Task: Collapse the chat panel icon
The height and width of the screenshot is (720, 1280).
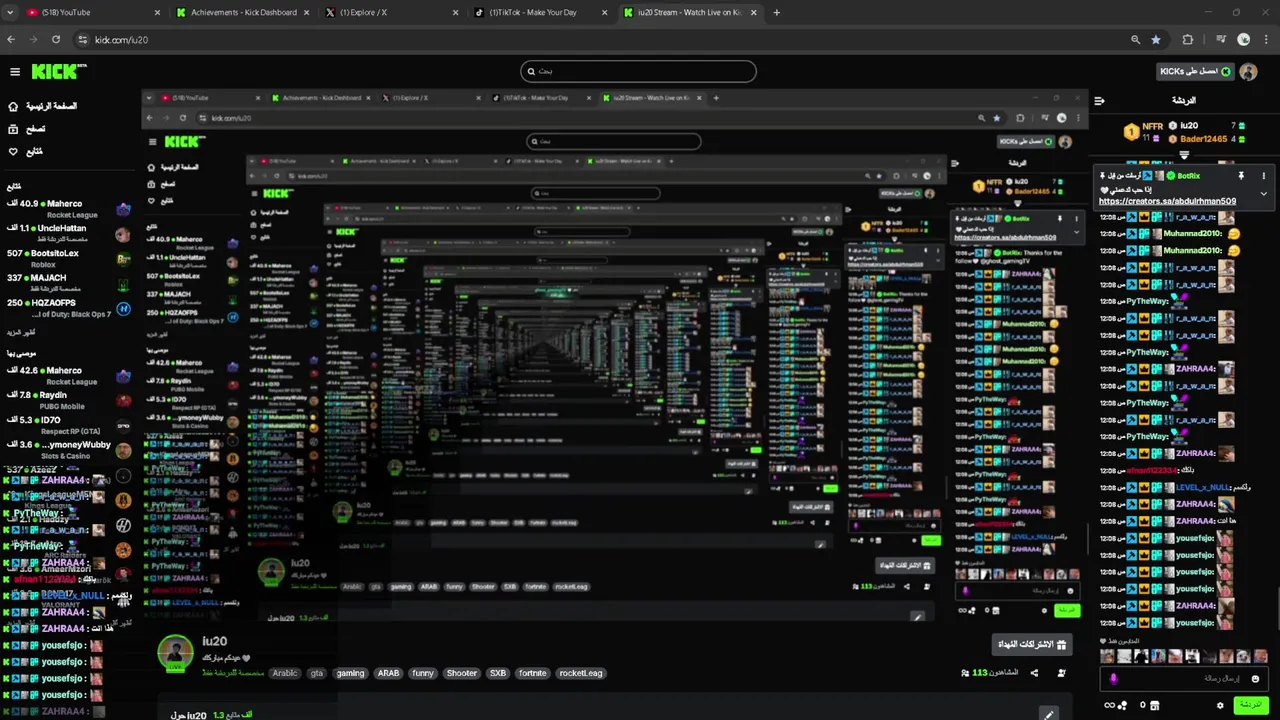Action: click(x=1099, y=101)
